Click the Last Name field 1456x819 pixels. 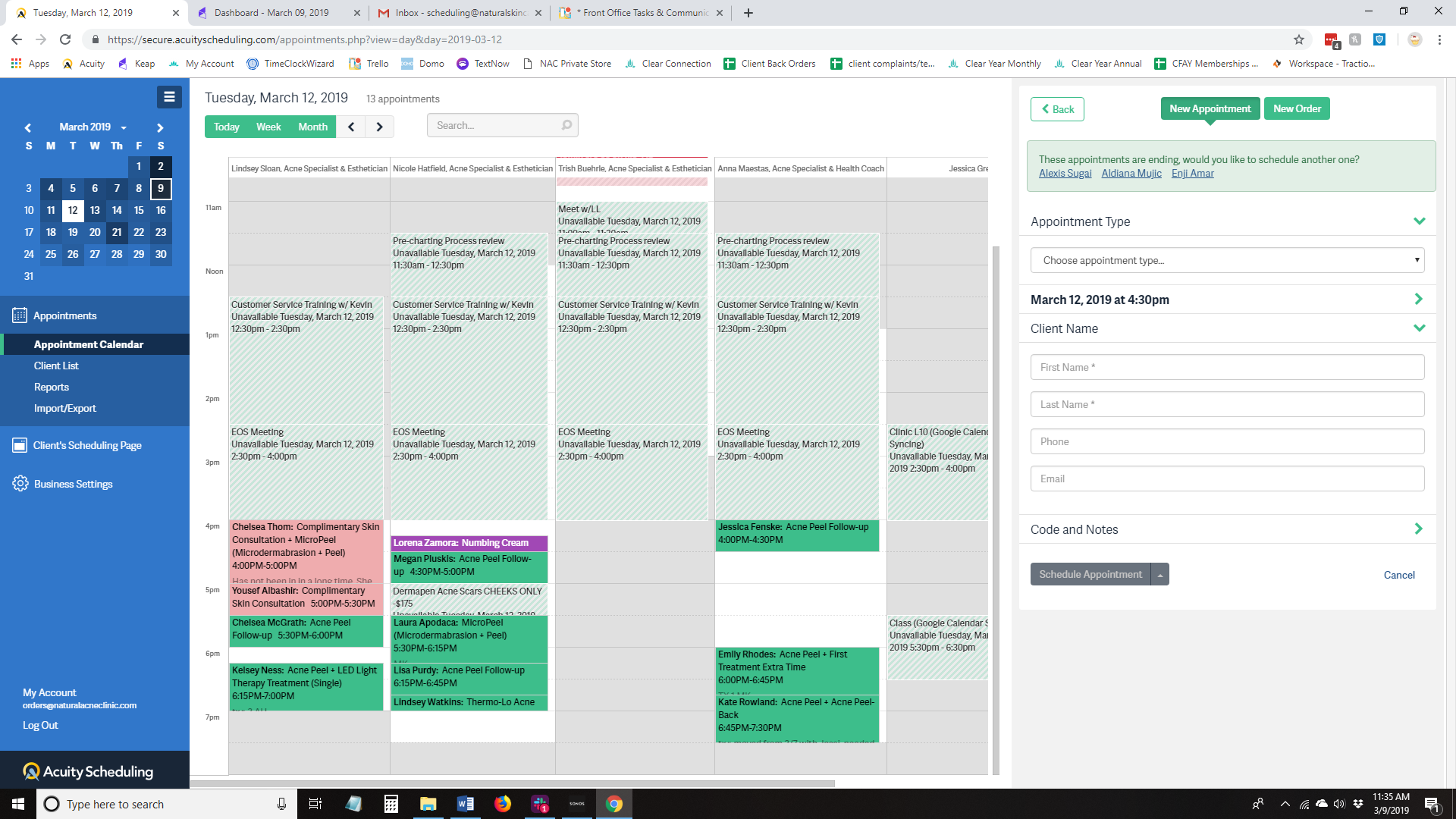(x=1227, y=404)
